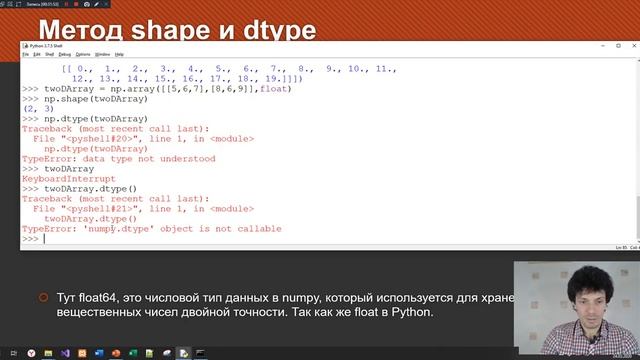Place cursor at the empty shell prompt

tap(44, 239)
